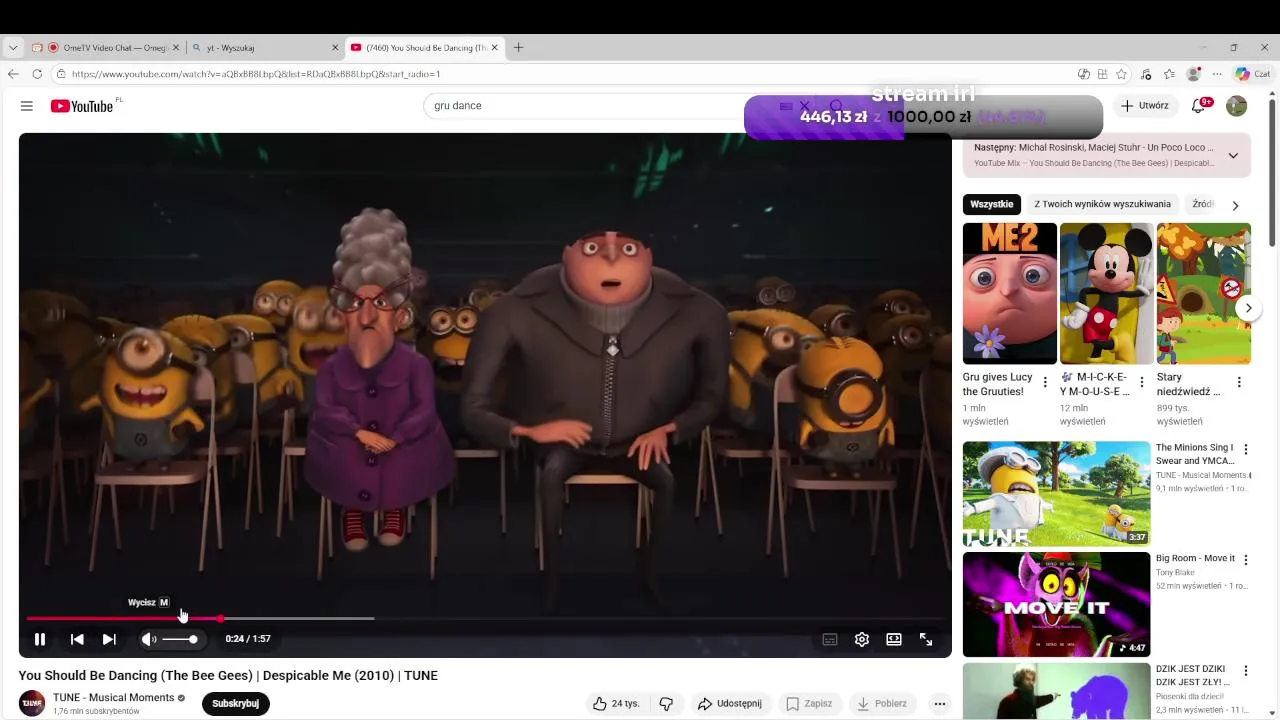Select the Wszystkie filter chip
Screen dimensions: 1280x720
[991, 204]
